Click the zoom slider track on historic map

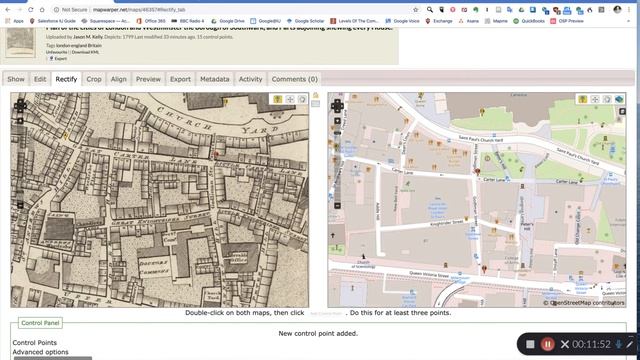(x=20, y=163)
